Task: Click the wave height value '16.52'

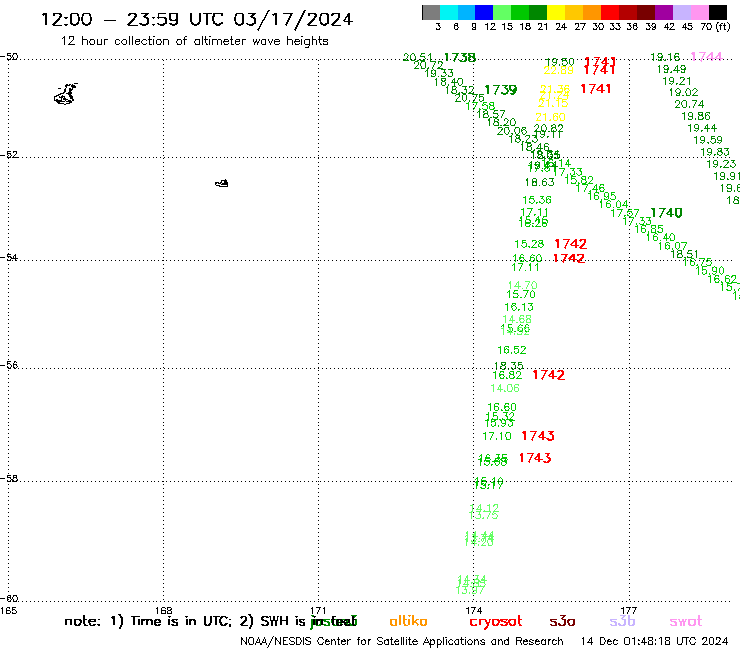Action: [512, 350]
